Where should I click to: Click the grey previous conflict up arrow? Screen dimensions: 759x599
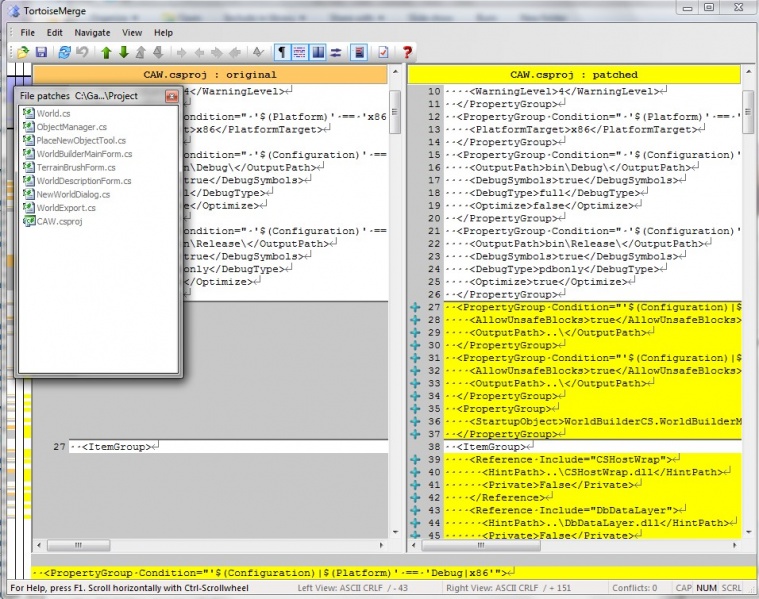(x=140, y=52)
